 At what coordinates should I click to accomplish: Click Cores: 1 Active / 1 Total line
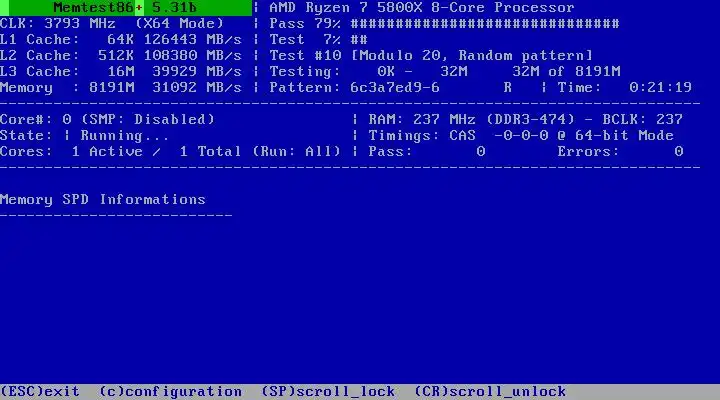(x=170, y=152)
